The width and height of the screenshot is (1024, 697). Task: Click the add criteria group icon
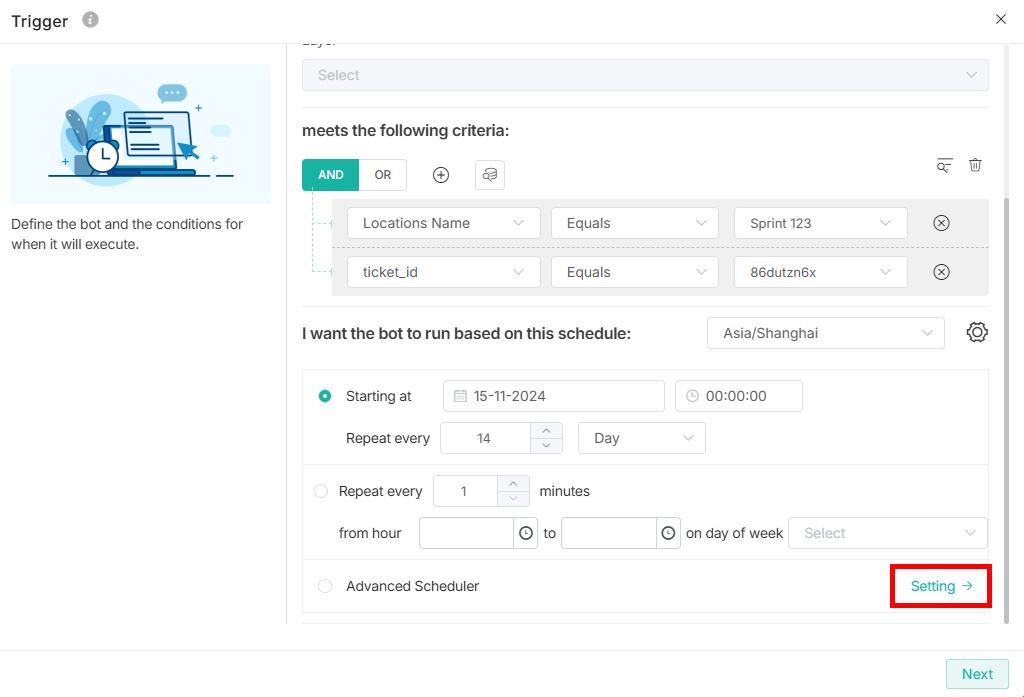pos(490,175)
